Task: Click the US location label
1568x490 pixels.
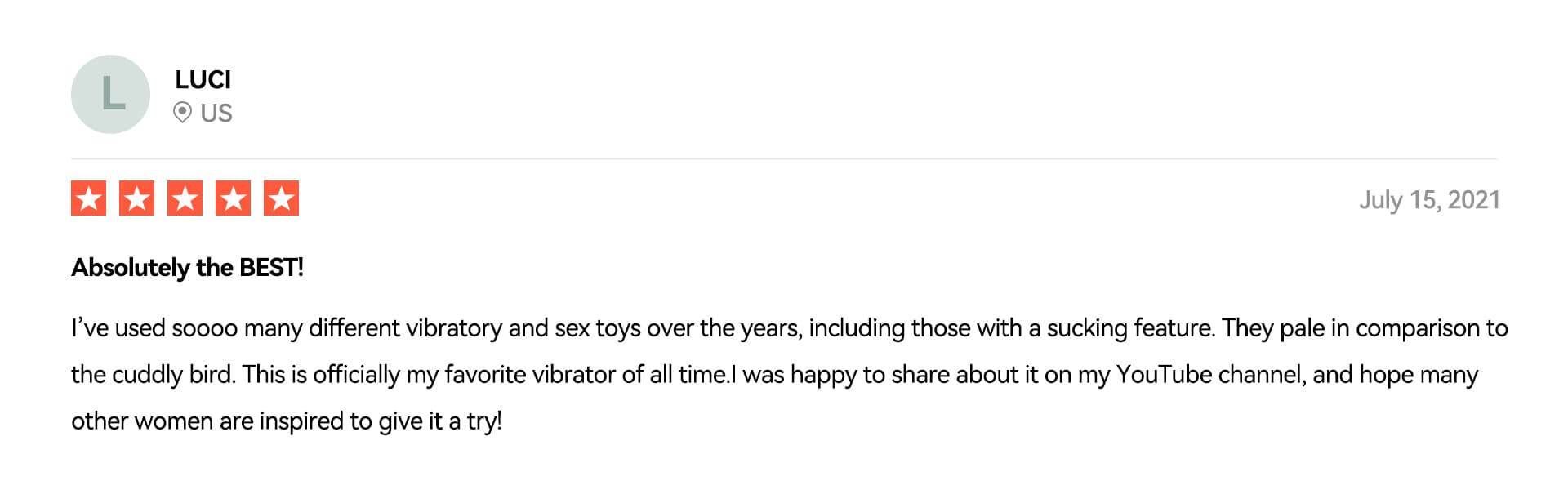Action: [216, 113]
